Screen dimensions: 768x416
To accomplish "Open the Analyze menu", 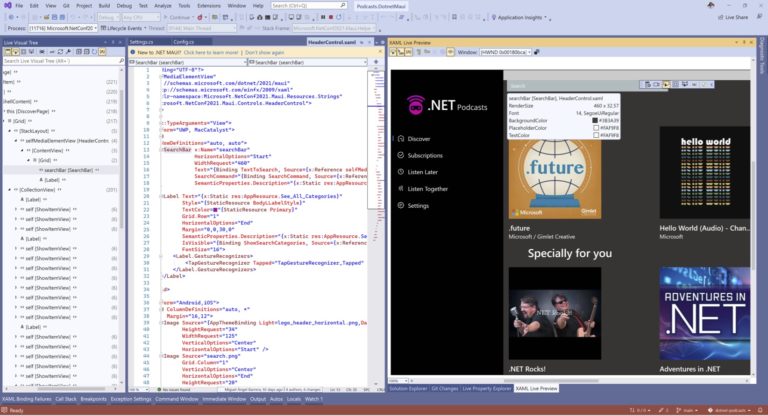I will click(x=163, y=6).
